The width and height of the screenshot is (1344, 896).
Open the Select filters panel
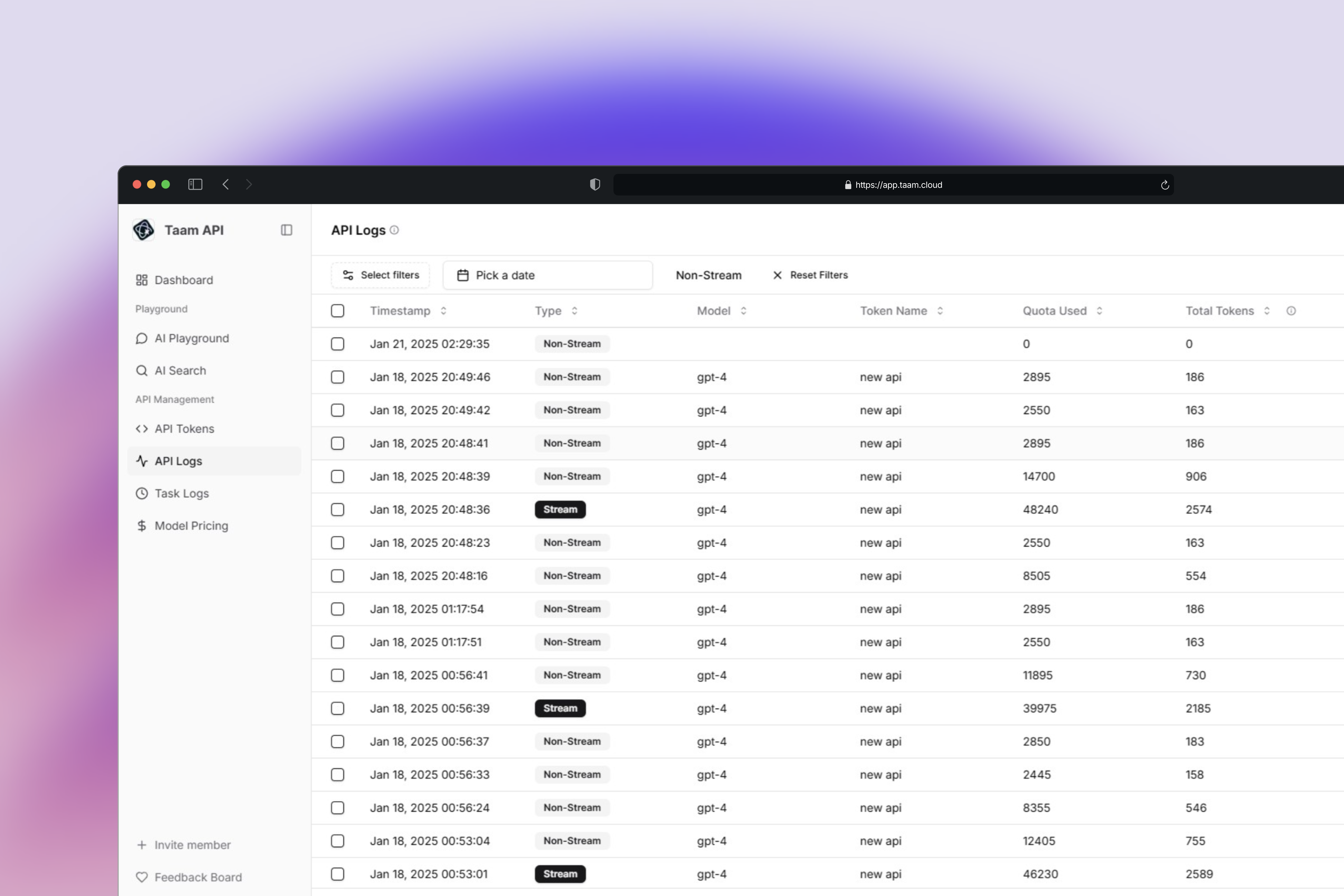[x=380, y=275]
